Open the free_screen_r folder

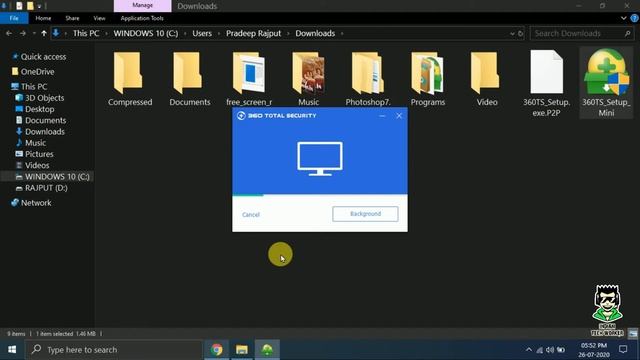249,80
